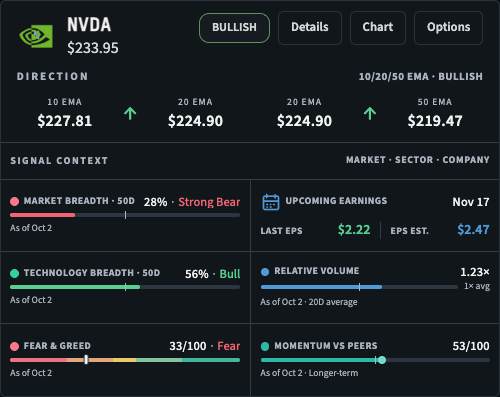Click the 50 EMA value $219.47
The image size is (500, 397).
coord(435,121)
